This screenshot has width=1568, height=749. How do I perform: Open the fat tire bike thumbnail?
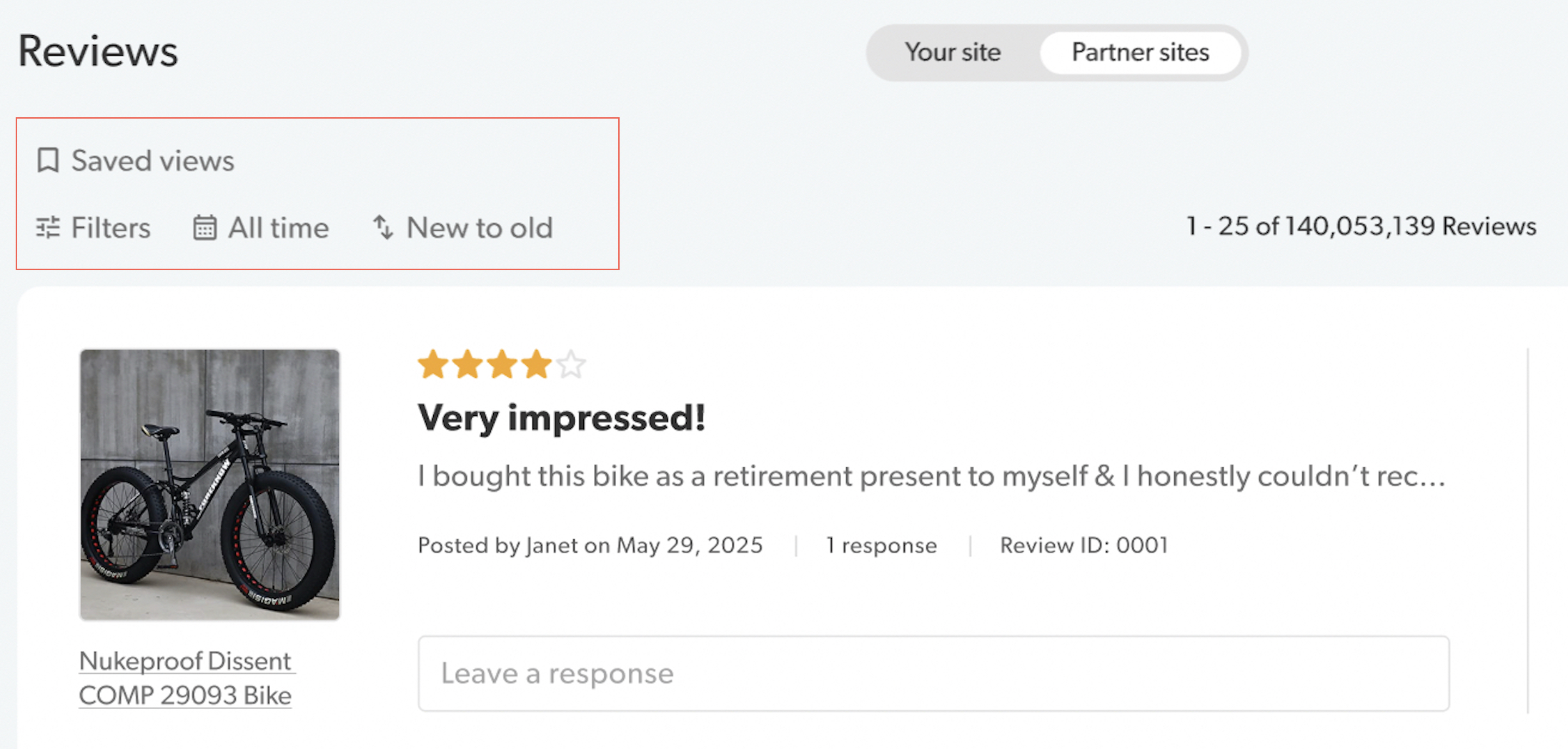coord(209,485)
